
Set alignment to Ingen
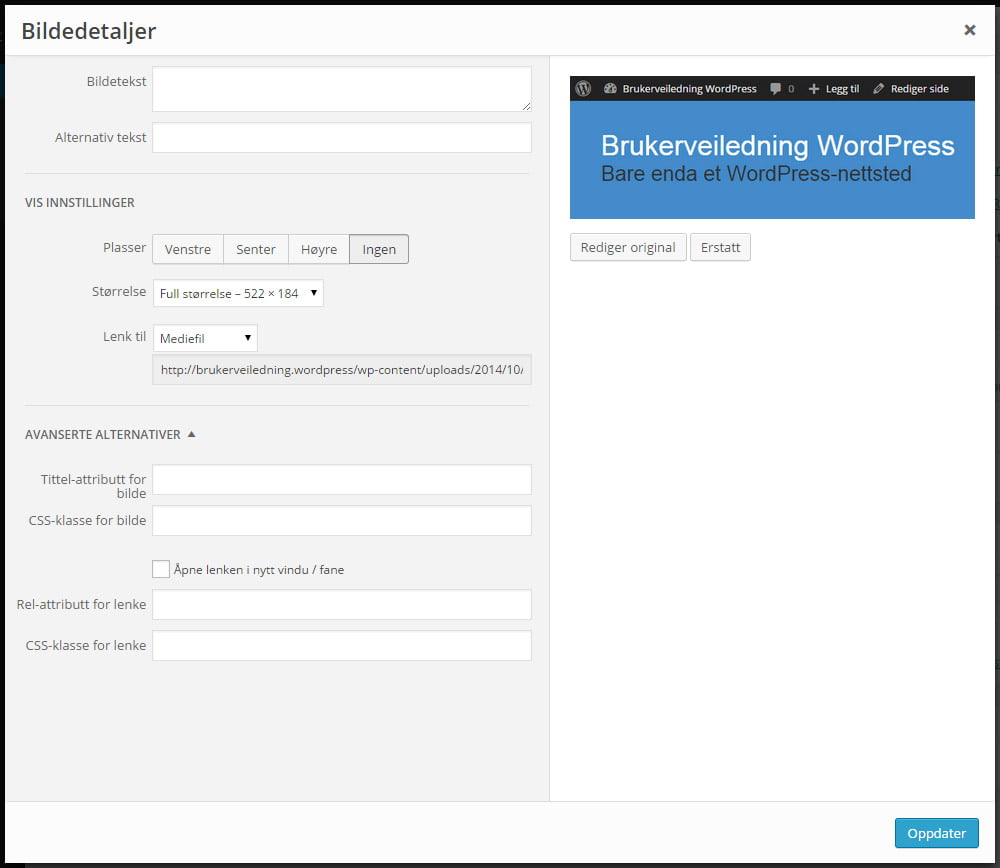[379, 249]
